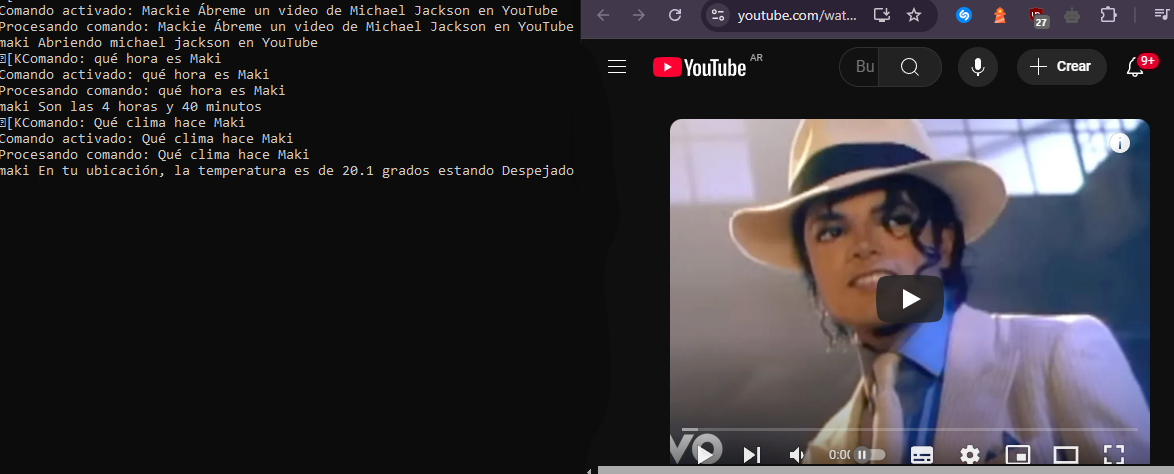
Task: Open video settings gear
Action: [970, 455]
